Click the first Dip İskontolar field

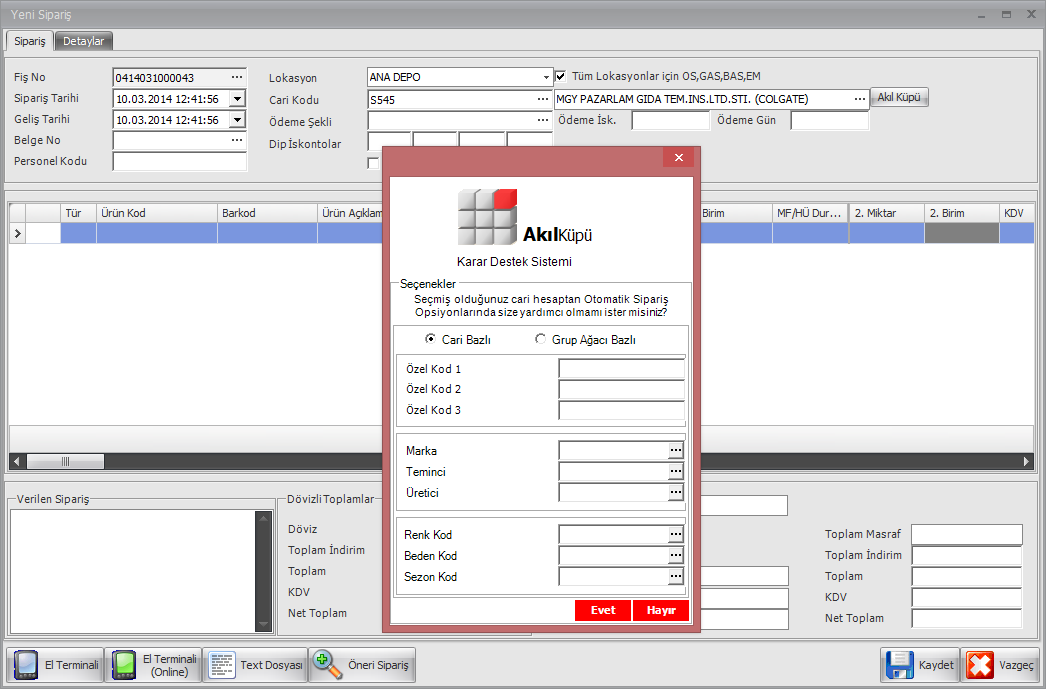coord(389,141)
